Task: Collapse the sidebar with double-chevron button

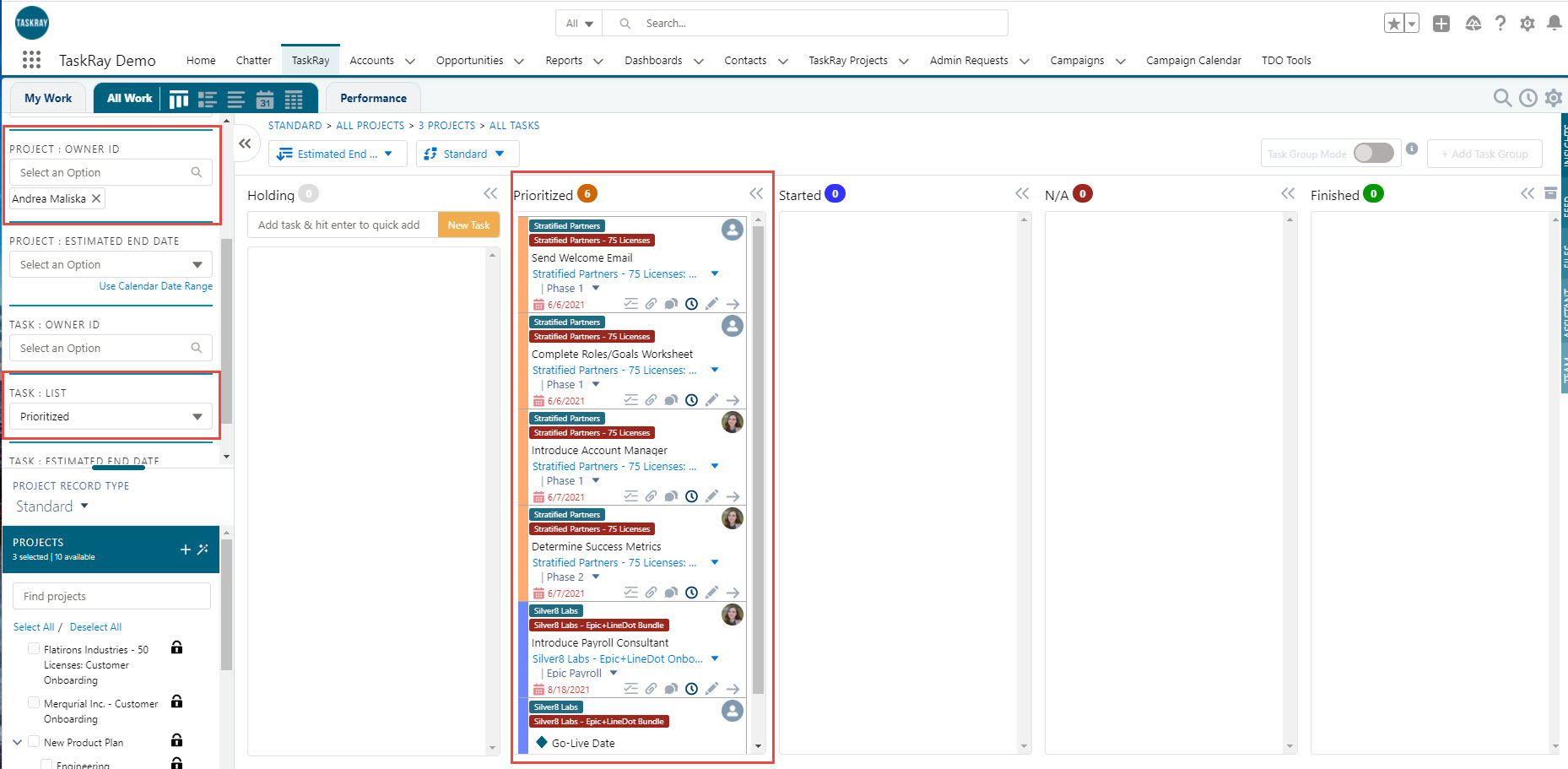Action: click(x=245, y=144)
